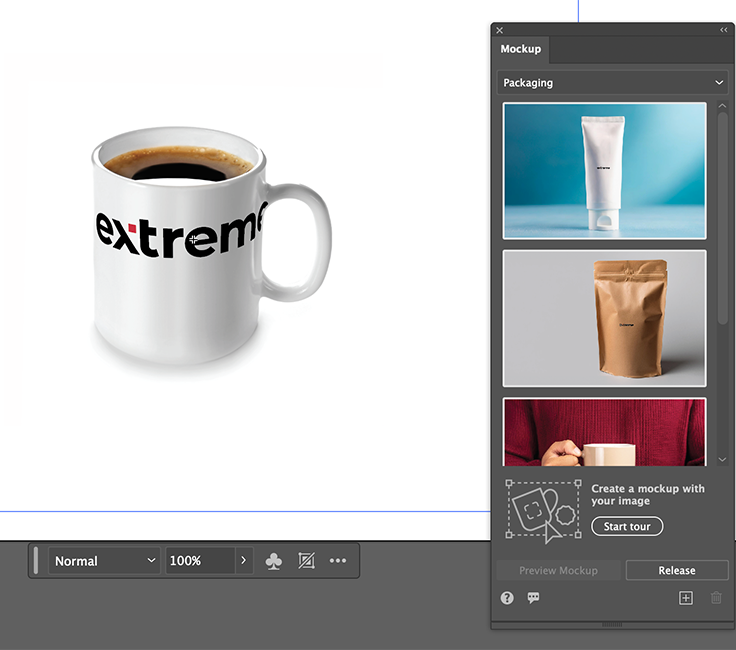Viewport: 736px width, 650px height.
Task: Collapse the Mockup panel with double arrows
Action: 723,30
